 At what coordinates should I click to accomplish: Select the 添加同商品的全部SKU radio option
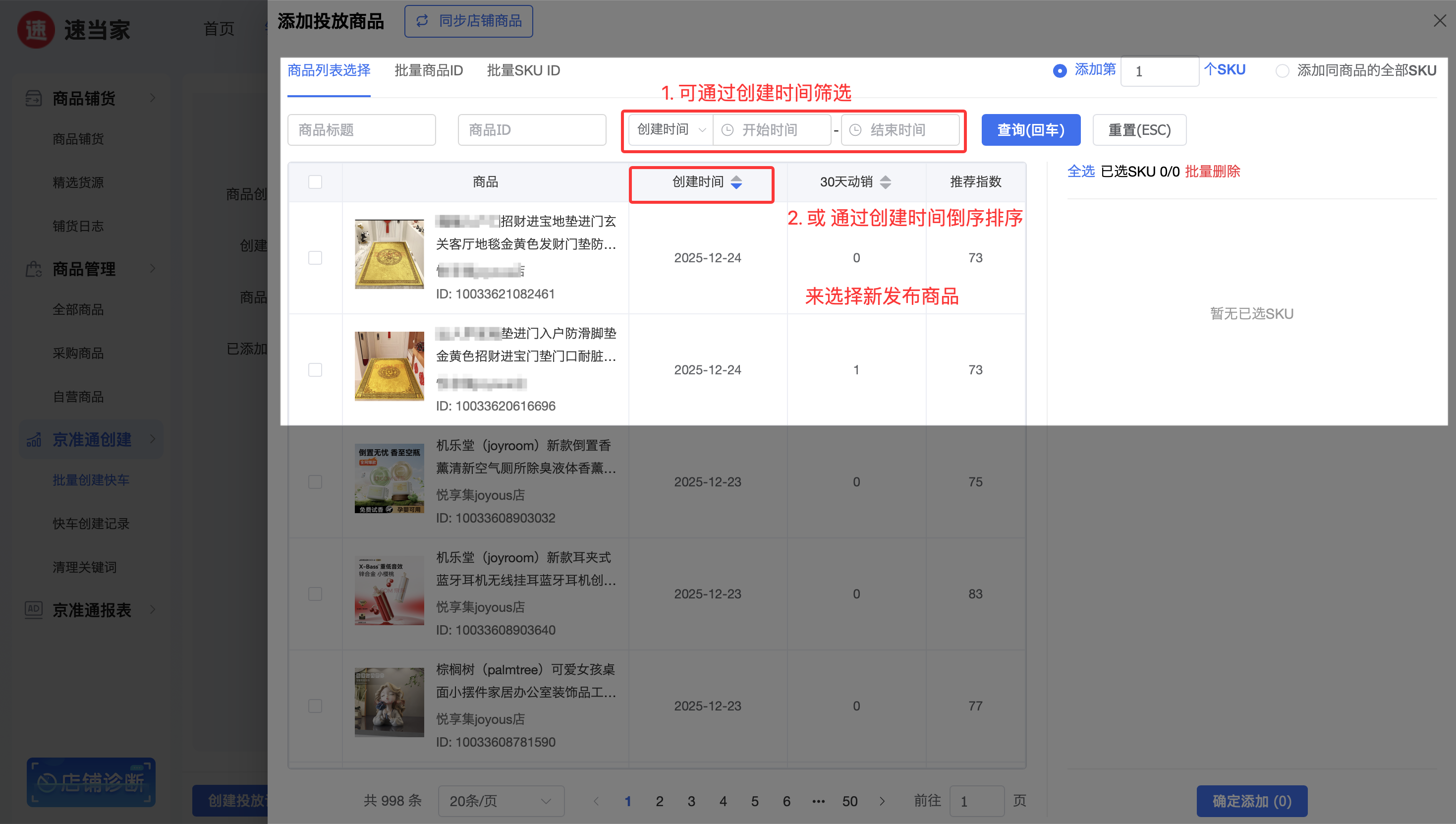tap(1282, 71)
